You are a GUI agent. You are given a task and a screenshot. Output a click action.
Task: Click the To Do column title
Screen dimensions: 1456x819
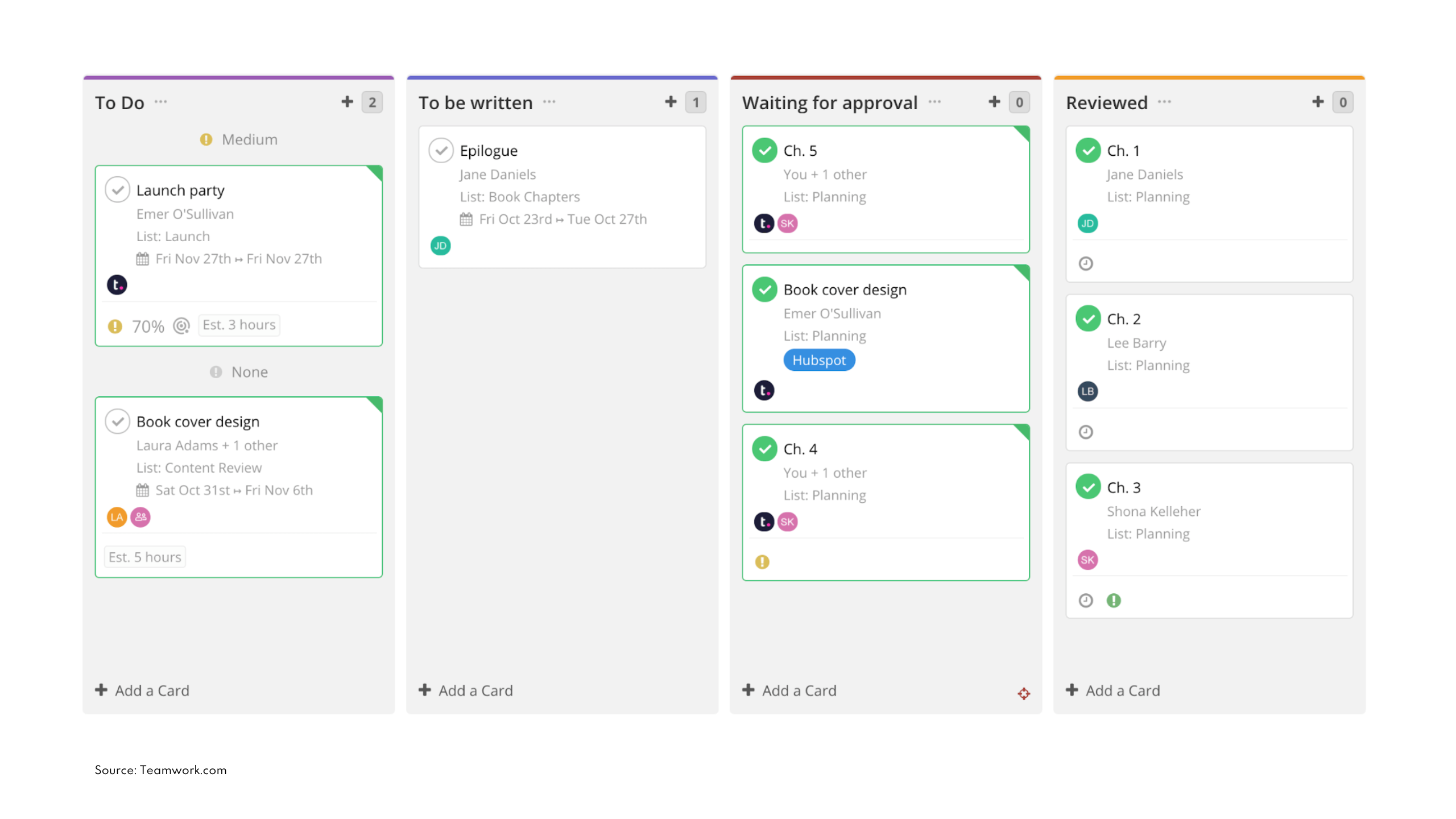pos(119,102)
